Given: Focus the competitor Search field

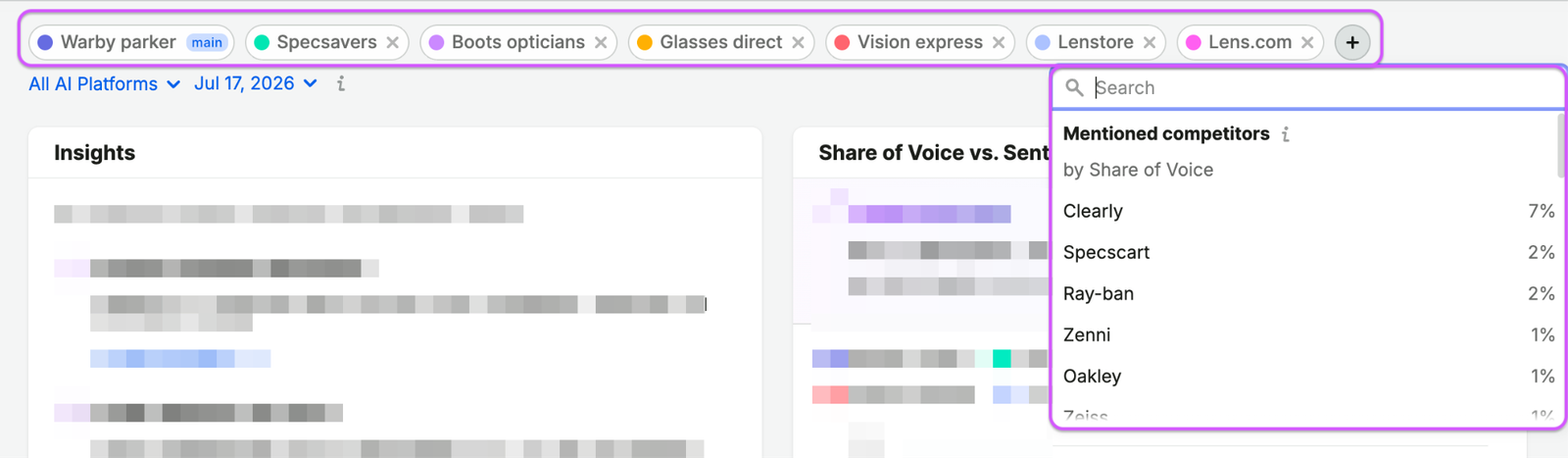Looking at the screenshot, I should 1308,88.
